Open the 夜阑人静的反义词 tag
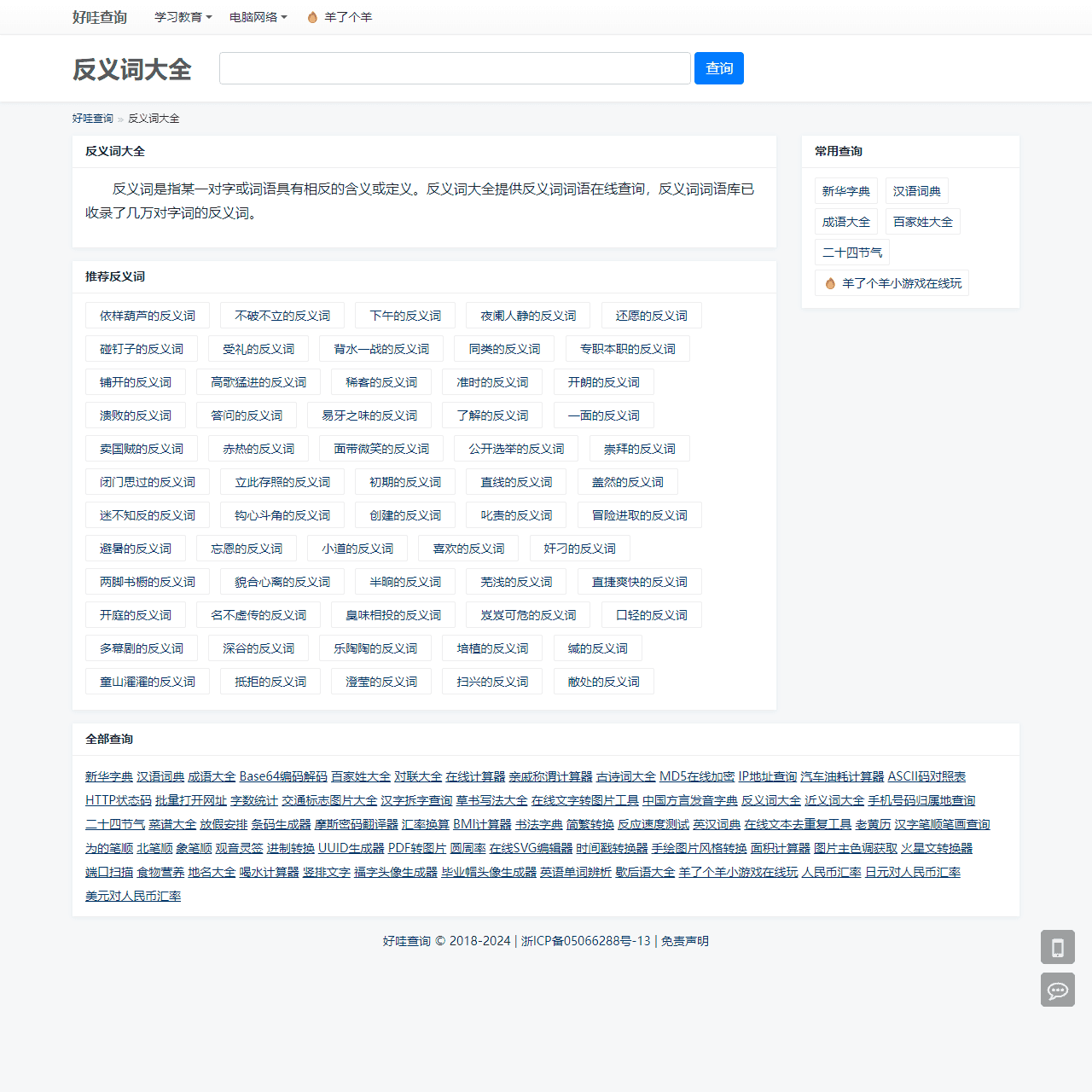The image size is (1092, 1092). pos(528,316)
